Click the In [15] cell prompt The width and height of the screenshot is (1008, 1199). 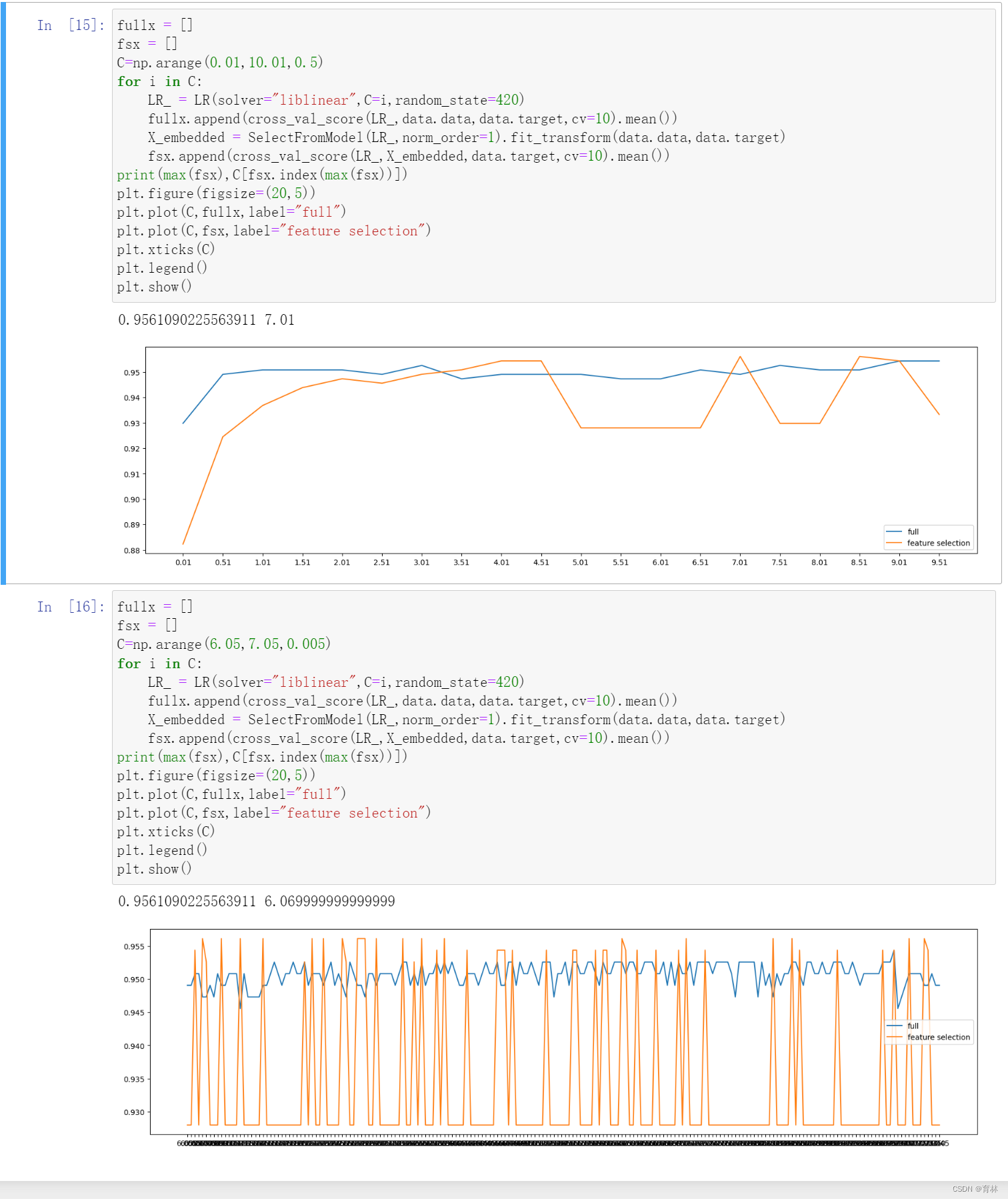pyautogui.click(x=71, y=25)
